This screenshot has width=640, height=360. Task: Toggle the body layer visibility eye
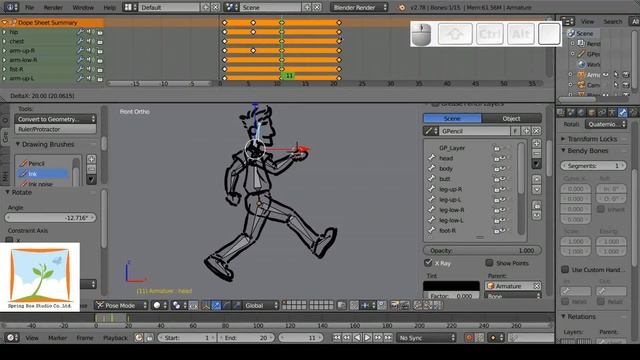[504, 169]
